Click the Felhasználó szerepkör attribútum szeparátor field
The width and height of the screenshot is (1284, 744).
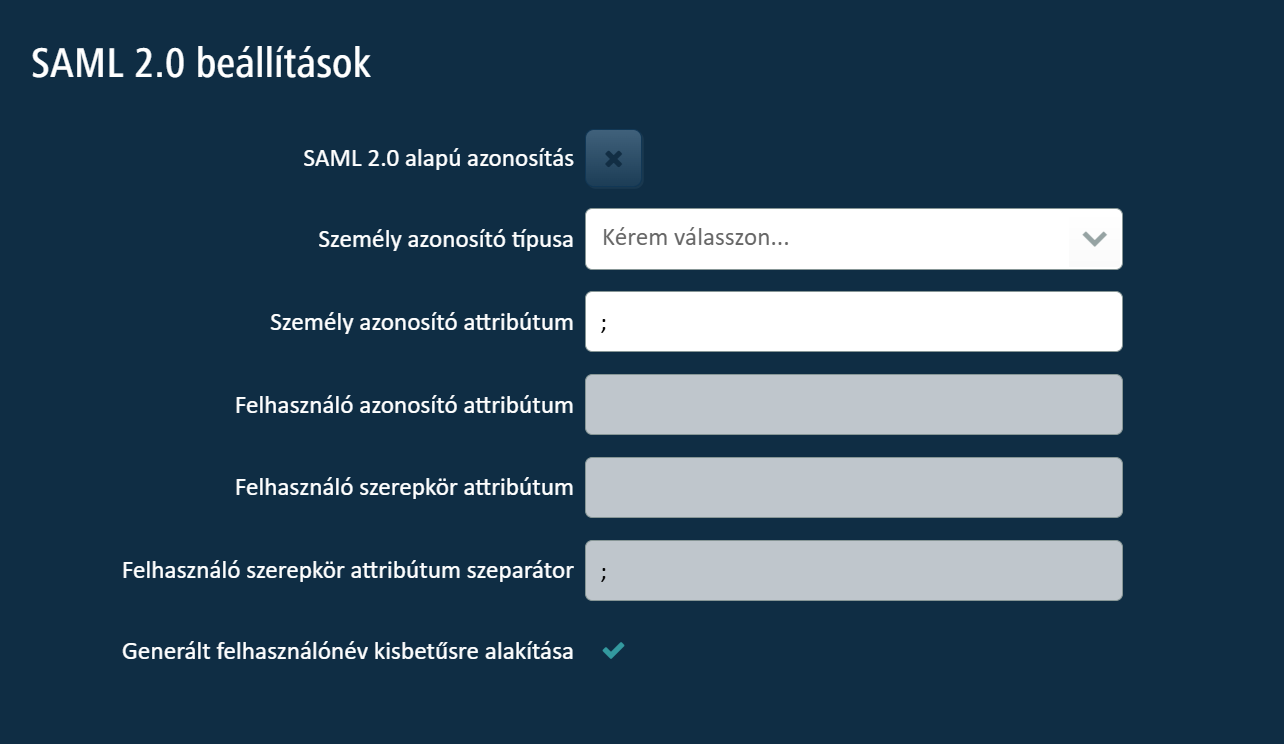(853, 571)
